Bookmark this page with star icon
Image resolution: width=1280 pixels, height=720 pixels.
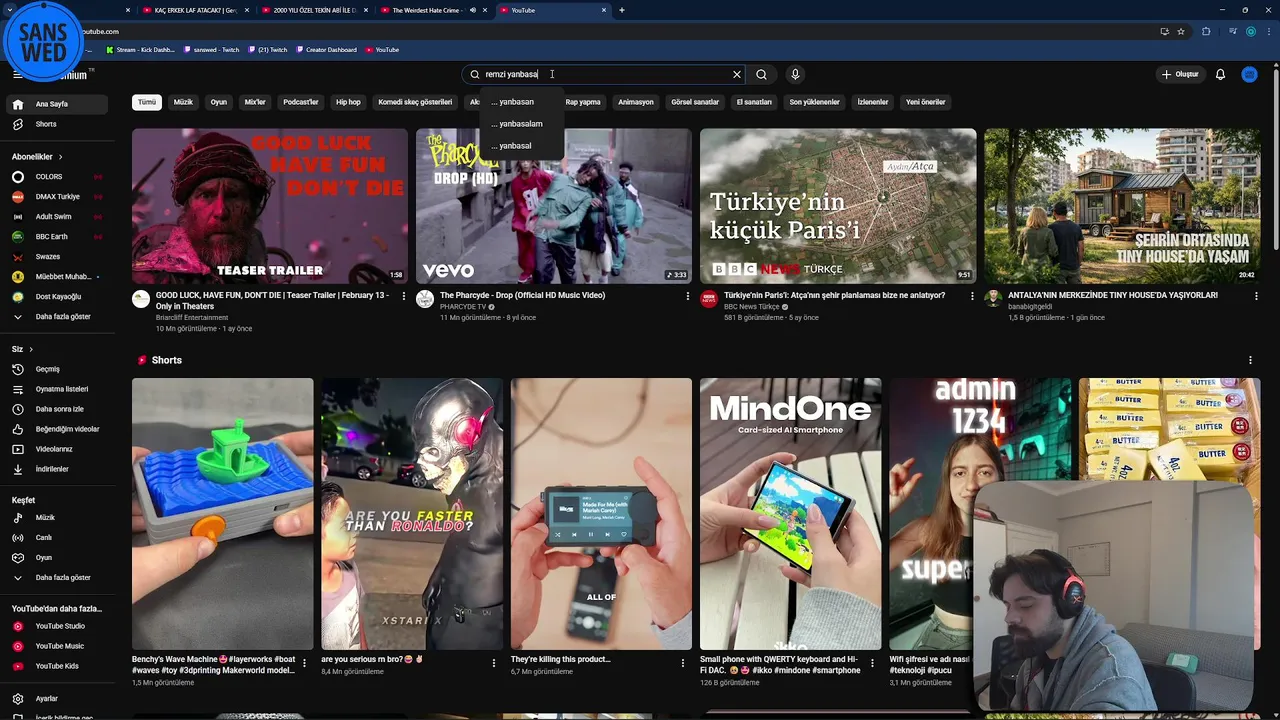(1181, 31)
